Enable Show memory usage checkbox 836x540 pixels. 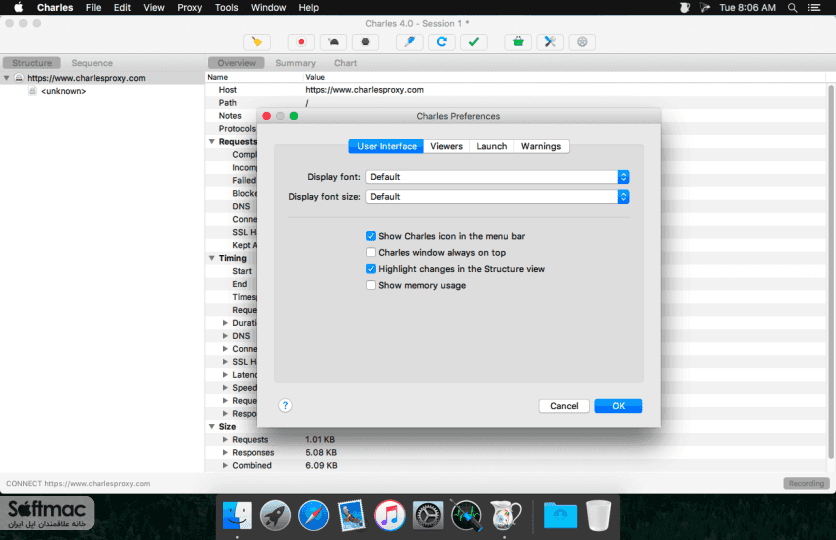pos(371,286)
